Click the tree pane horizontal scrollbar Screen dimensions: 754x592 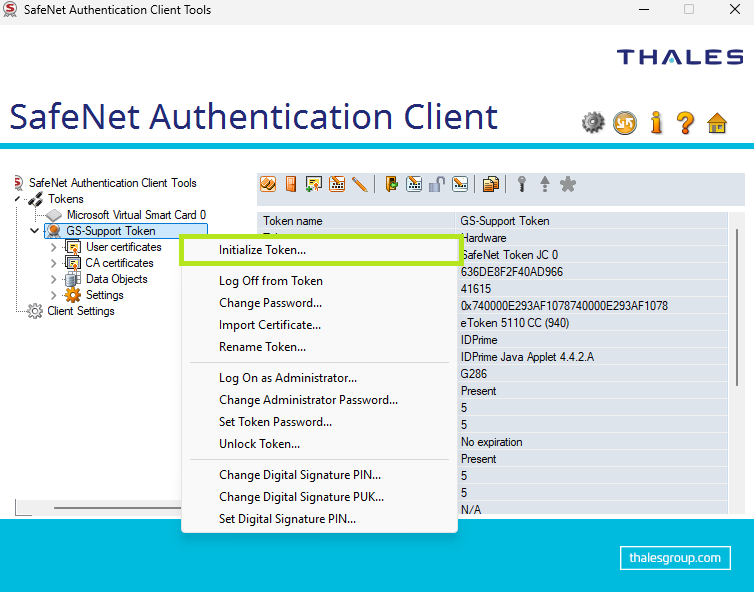click(117, 507)
